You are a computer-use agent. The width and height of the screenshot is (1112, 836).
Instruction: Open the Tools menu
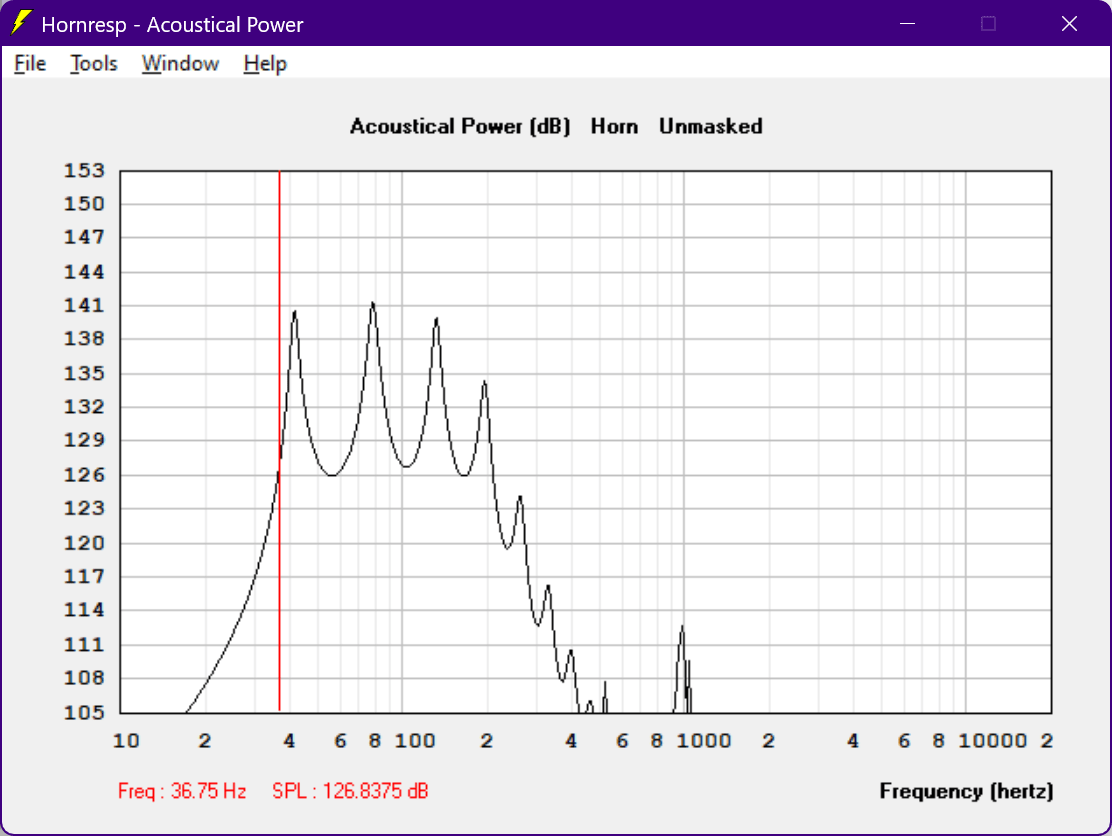click(94, 64)
